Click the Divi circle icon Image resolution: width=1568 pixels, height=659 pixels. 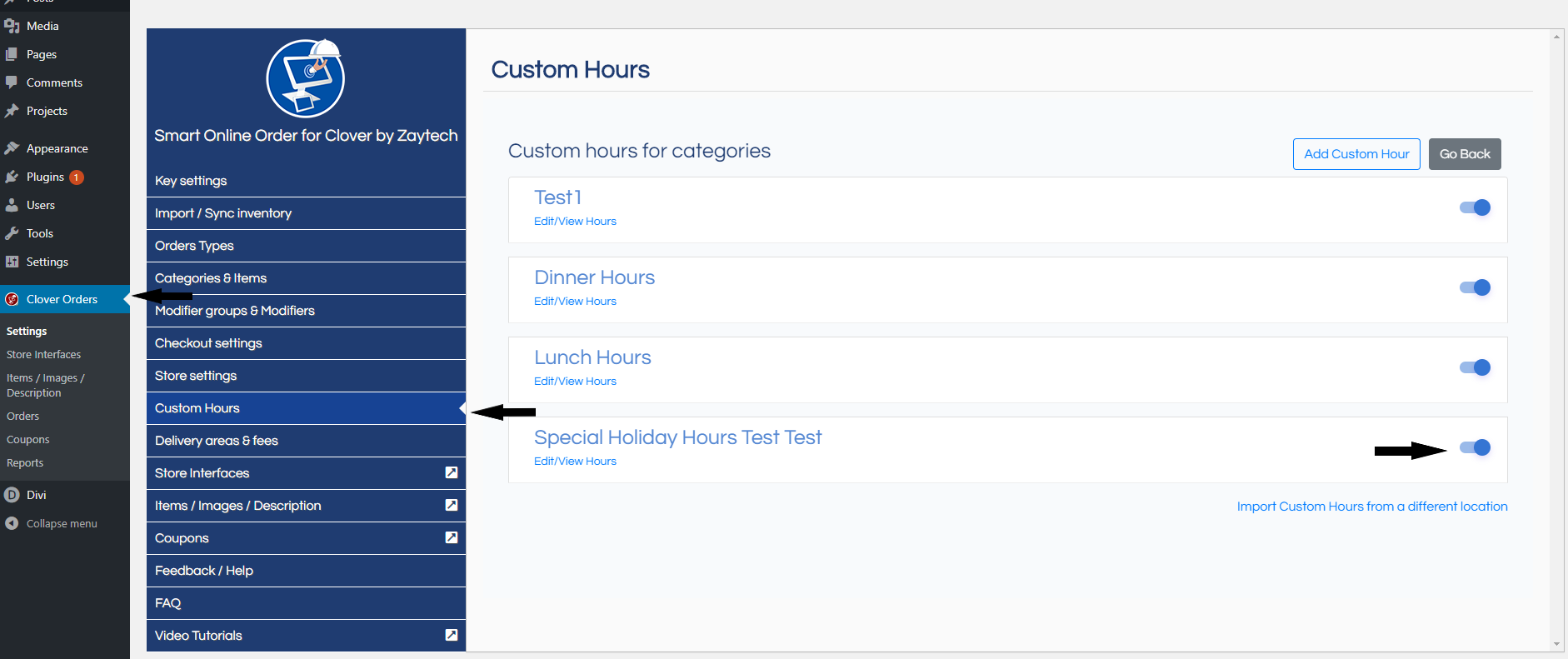(12, 495)
